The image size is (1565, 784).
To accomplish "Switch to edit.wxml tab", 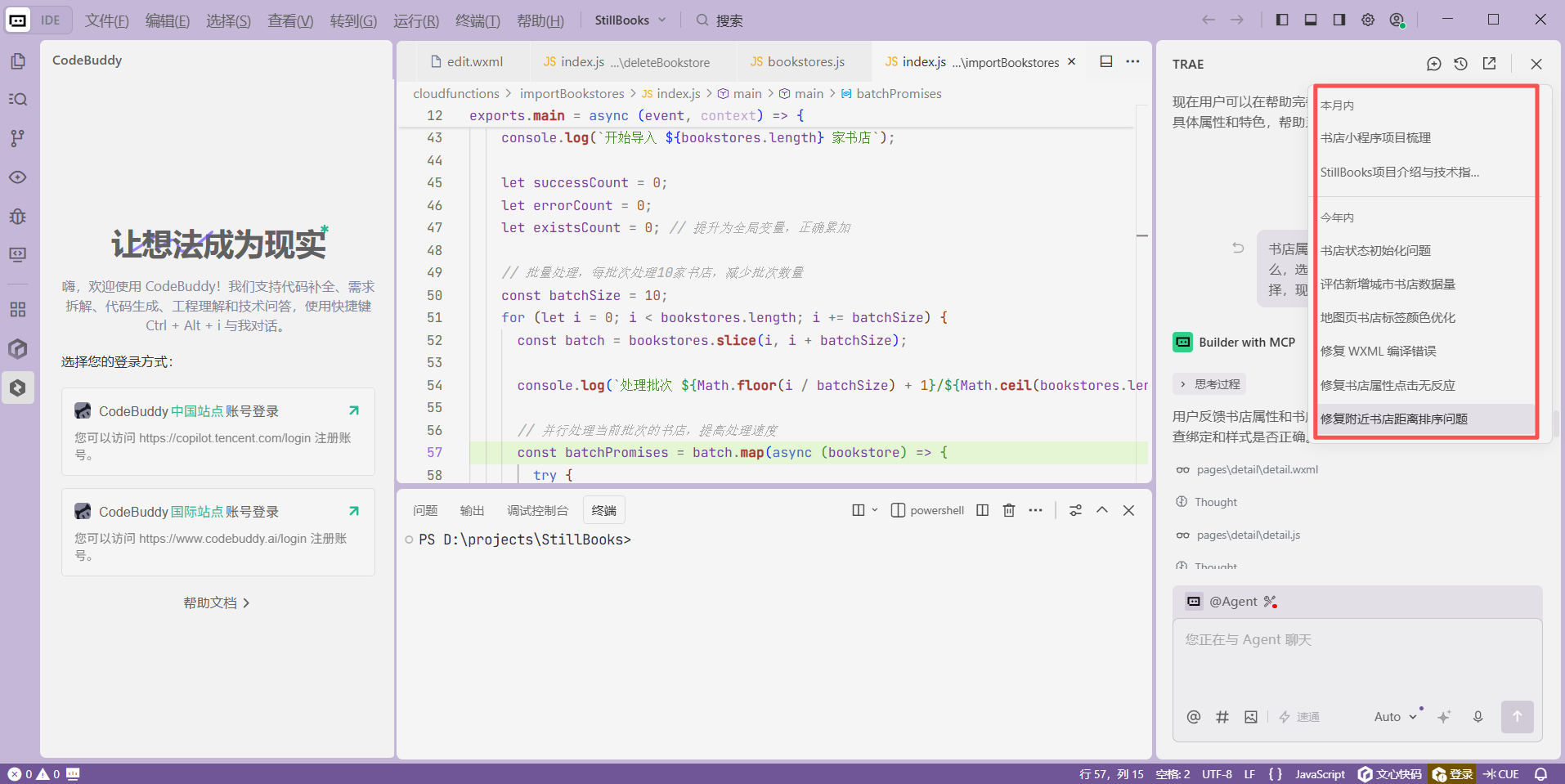I will (x=466, y=62).
